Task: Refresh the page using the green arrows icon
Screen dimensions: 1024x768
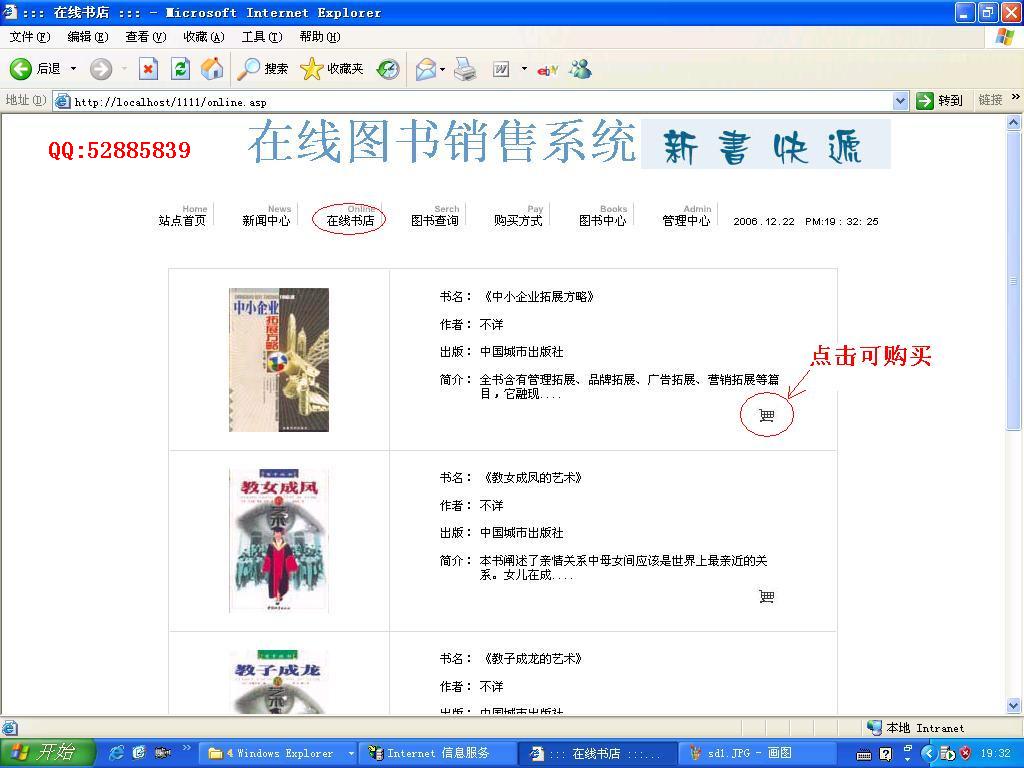Action: pos(180,69)
